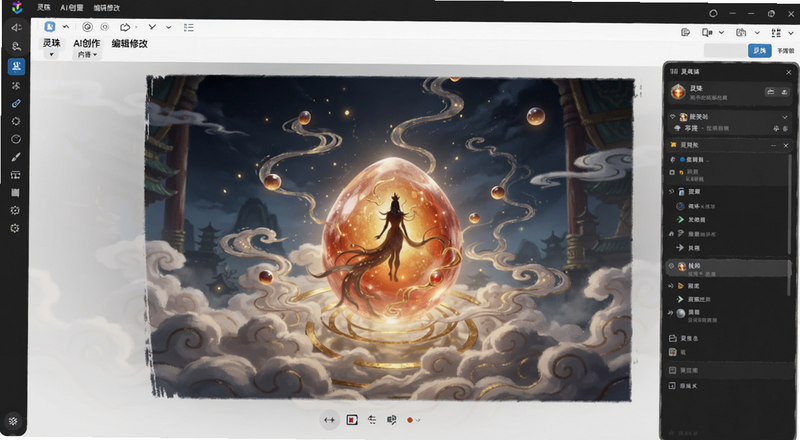Screen dimensions: 800x440
Task: Switch to the AI创作 tab
Action: tap(87, 43)
